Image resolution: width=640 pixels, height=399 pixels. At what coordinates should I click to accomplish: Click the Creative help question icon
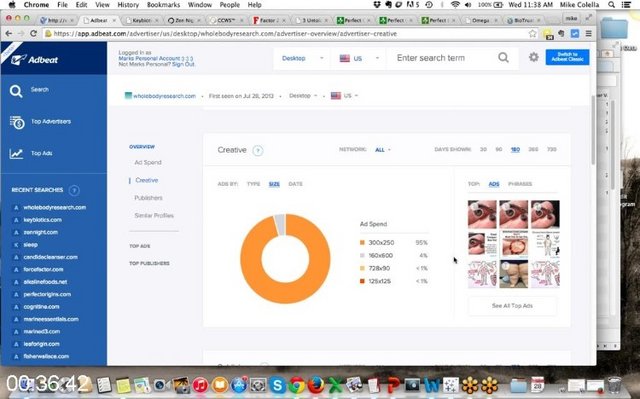pos(258,151)
